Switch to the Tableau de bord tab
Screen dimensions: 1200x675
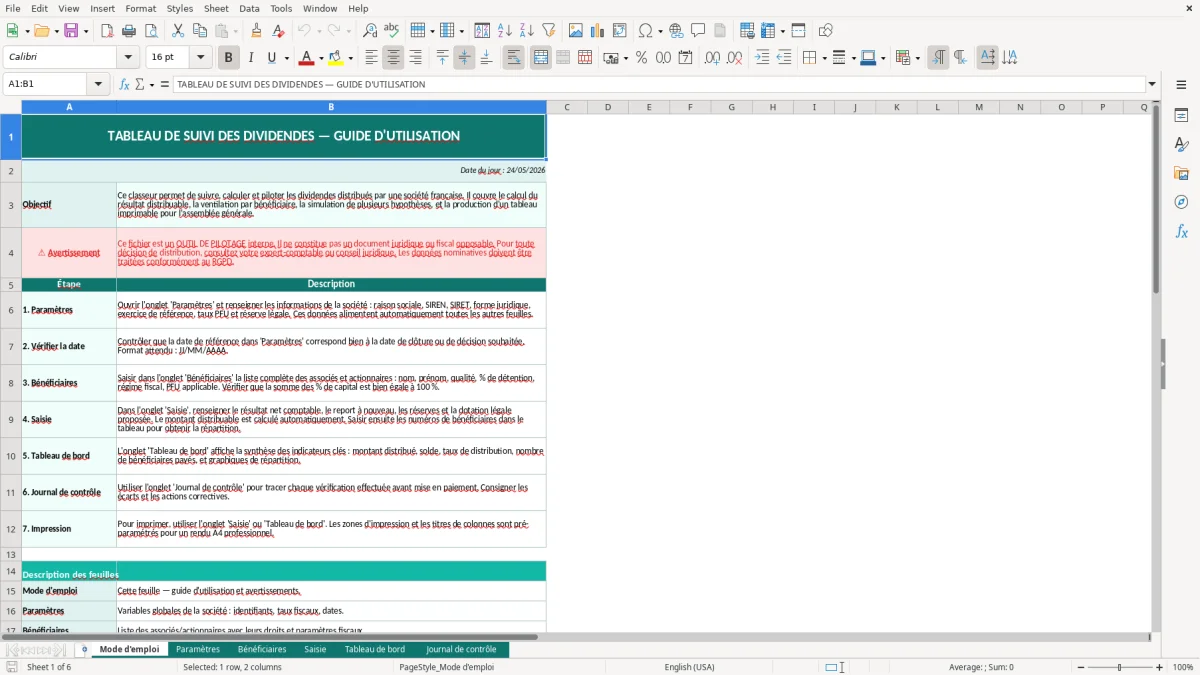[x=375, y=649]
